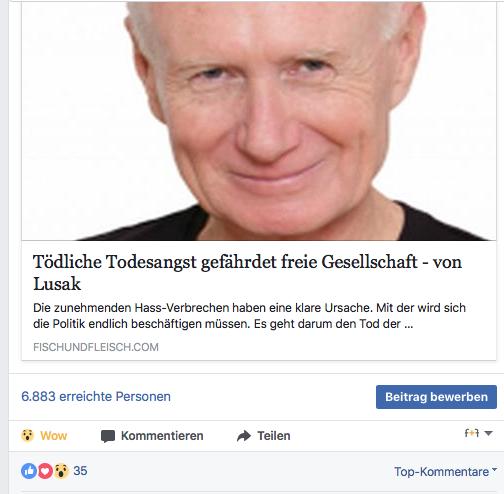Click the Teilen share arrow icon
This screenshot has height=494, width=504.
click(244, 436)
